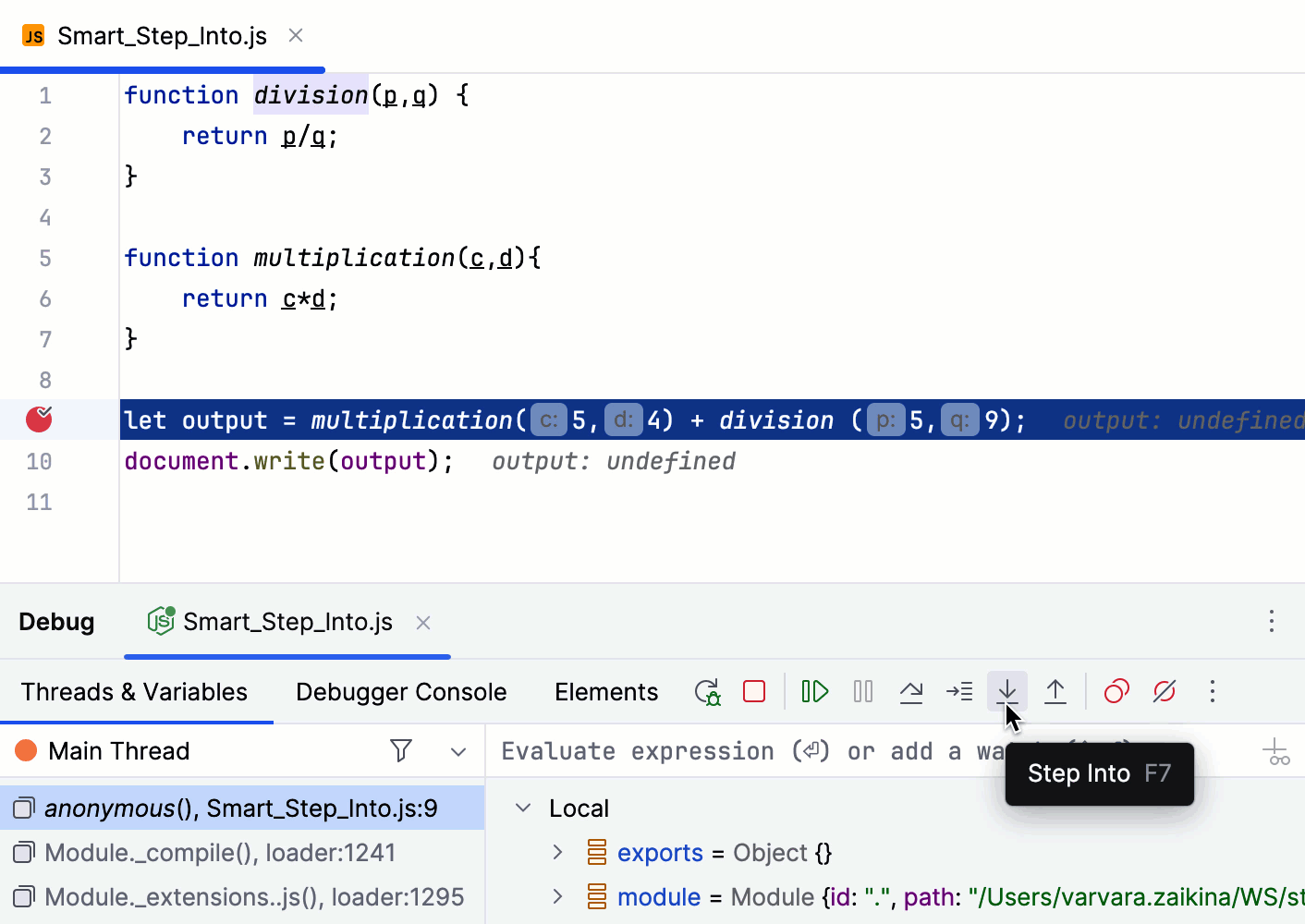The width and height of the screenshot is (1305, 924).
Task: Expand the module variable node
Action: (557, 896)
